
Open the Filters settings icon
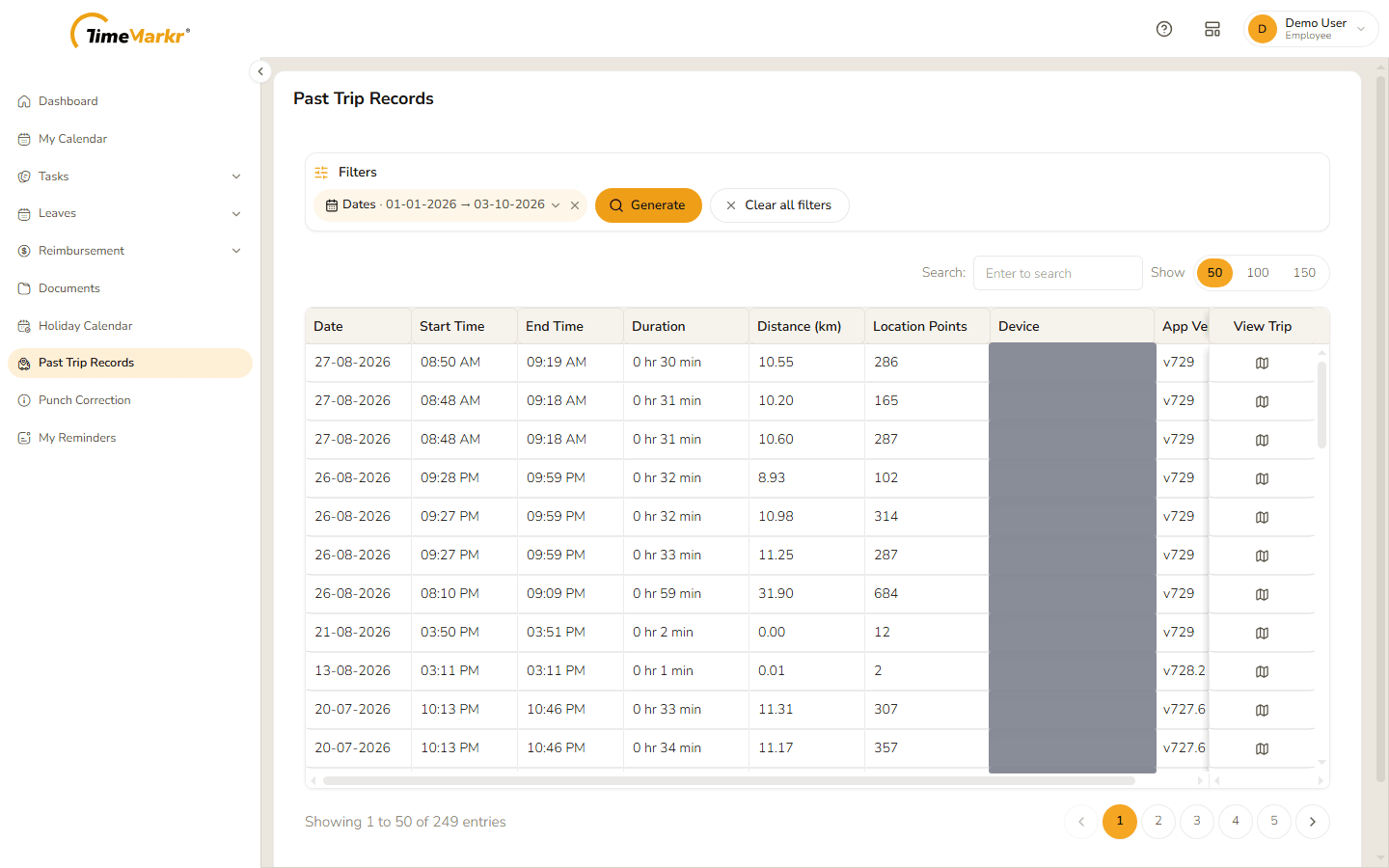point(321,173)
